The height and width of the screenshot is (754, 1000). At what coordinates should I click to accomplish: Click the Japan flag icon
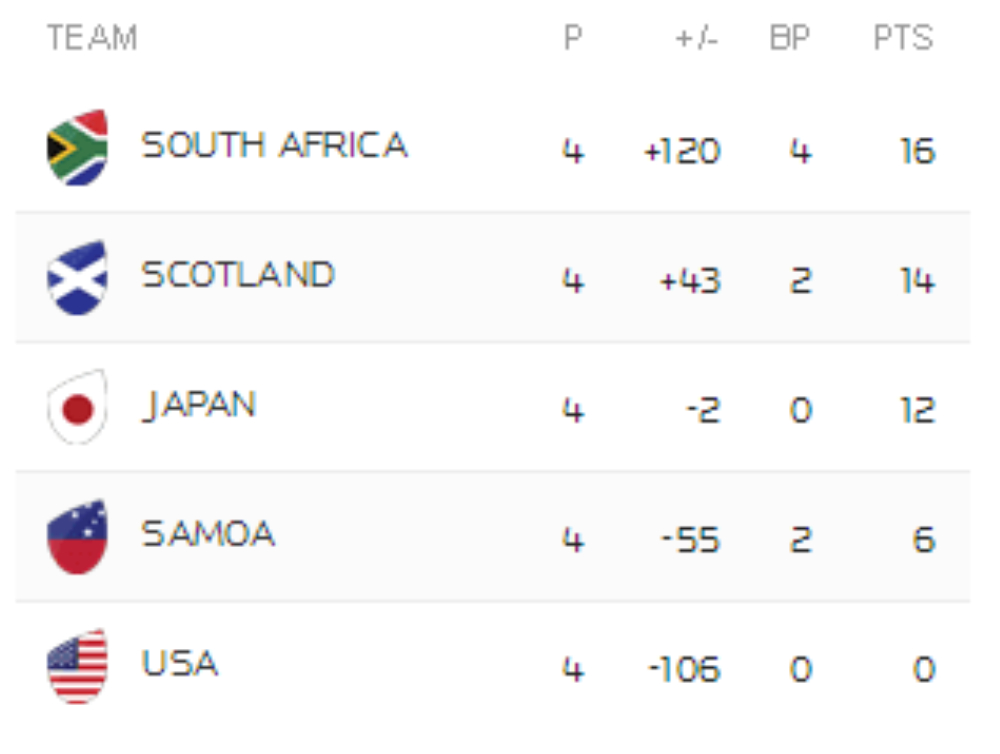(x=77, y=407)
